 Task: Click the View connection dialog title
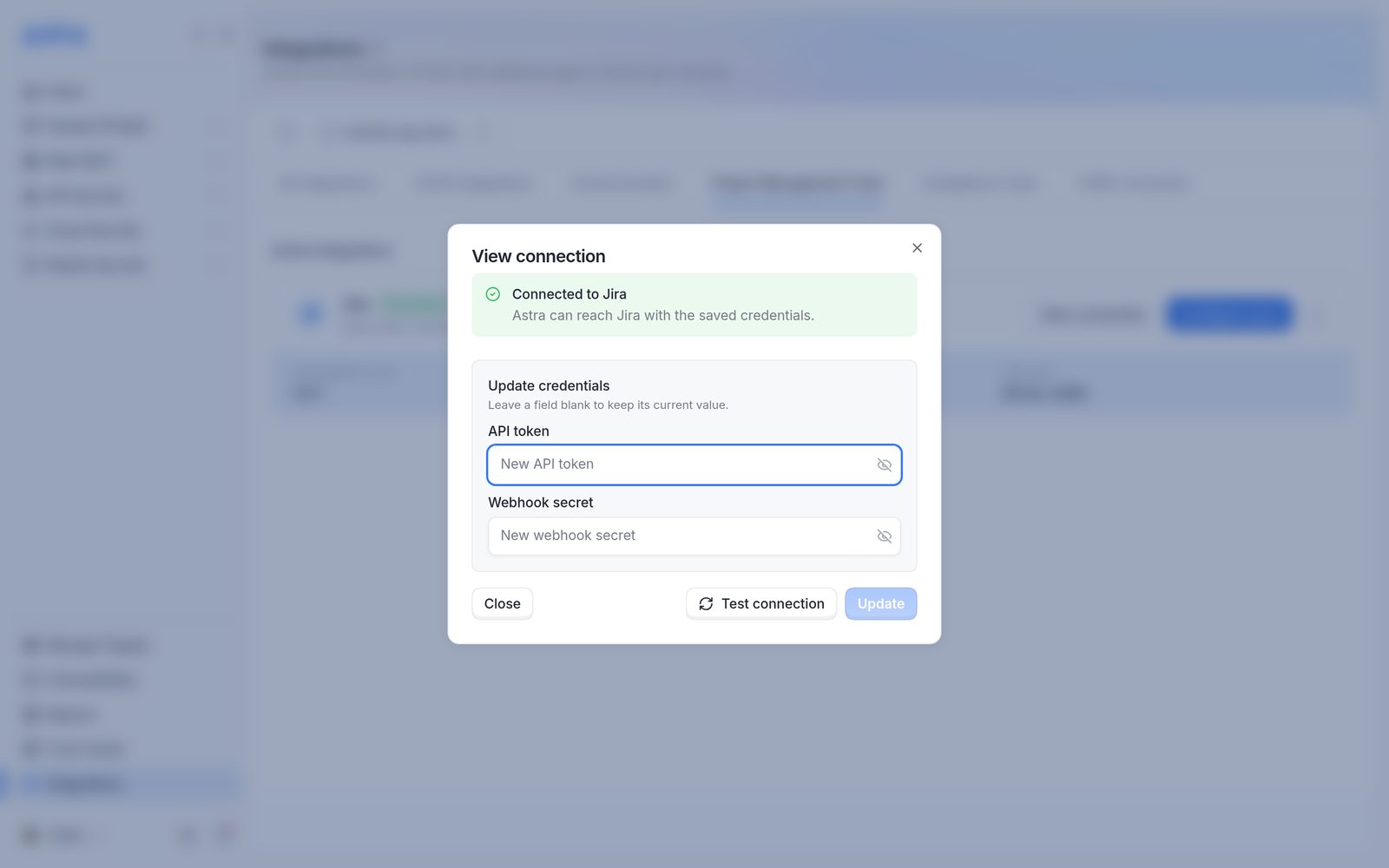point(538,256)
